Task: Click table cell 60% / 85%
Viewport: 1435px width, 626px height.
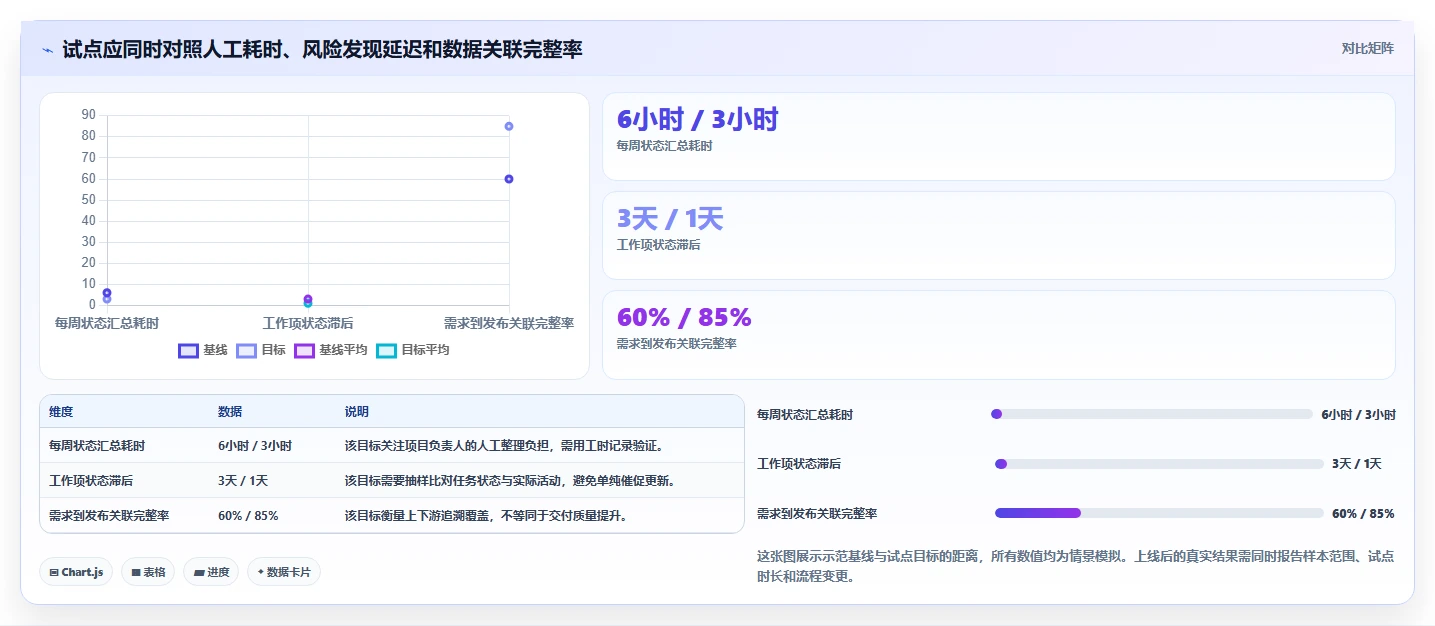Action: (248, 516)
